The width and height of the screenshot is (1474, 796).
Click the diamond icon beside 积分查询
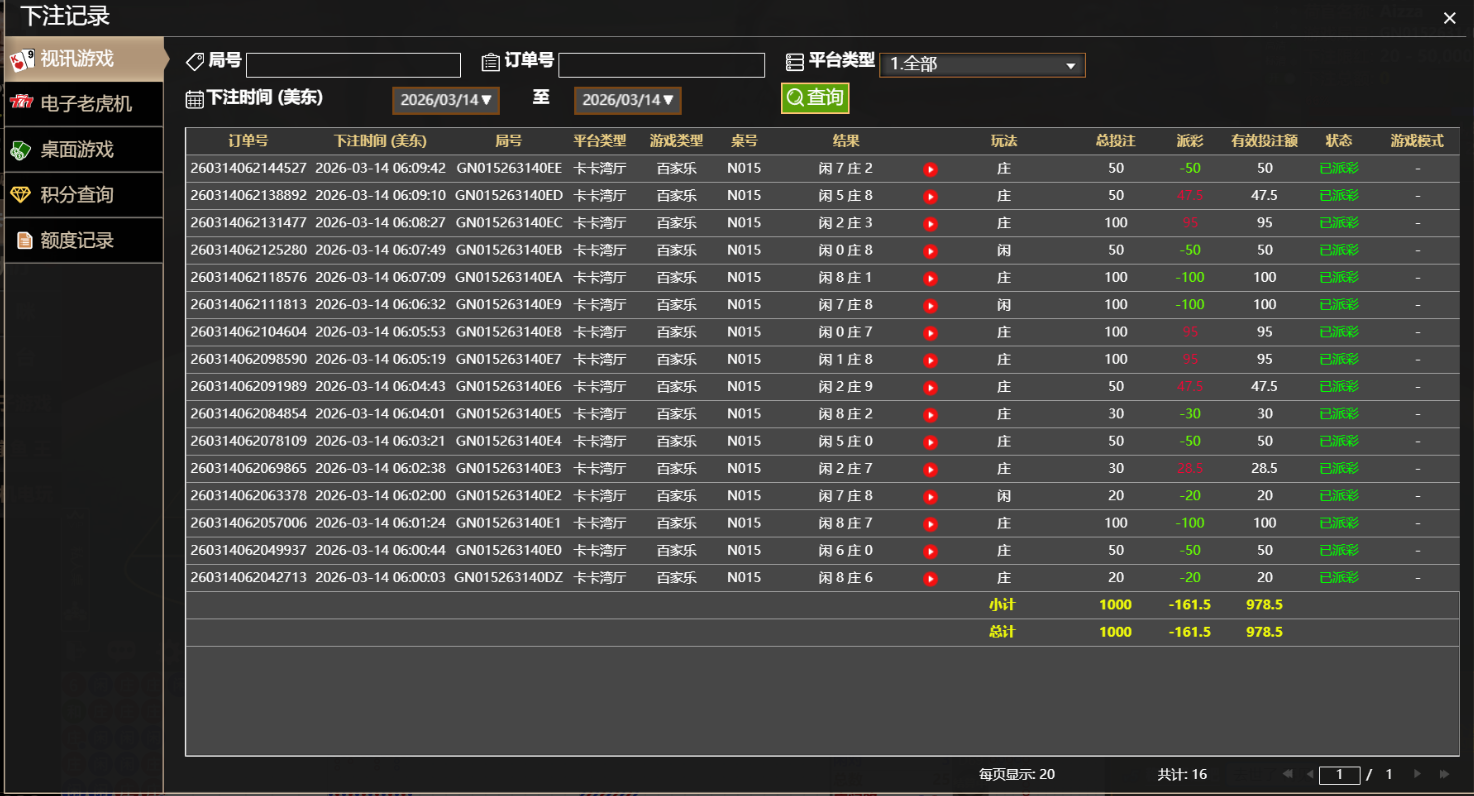pos(22,194)
